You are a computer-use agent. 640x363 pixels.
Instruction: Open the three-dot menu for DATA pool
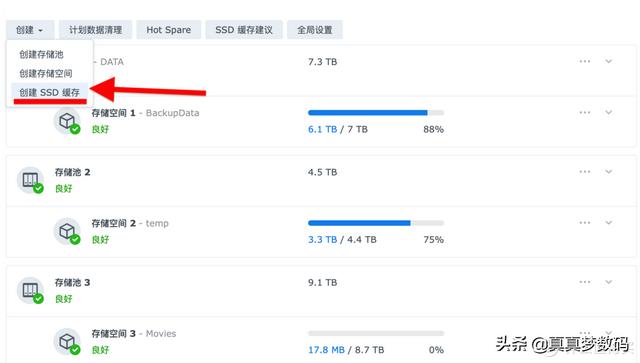(x=584, y=61)
